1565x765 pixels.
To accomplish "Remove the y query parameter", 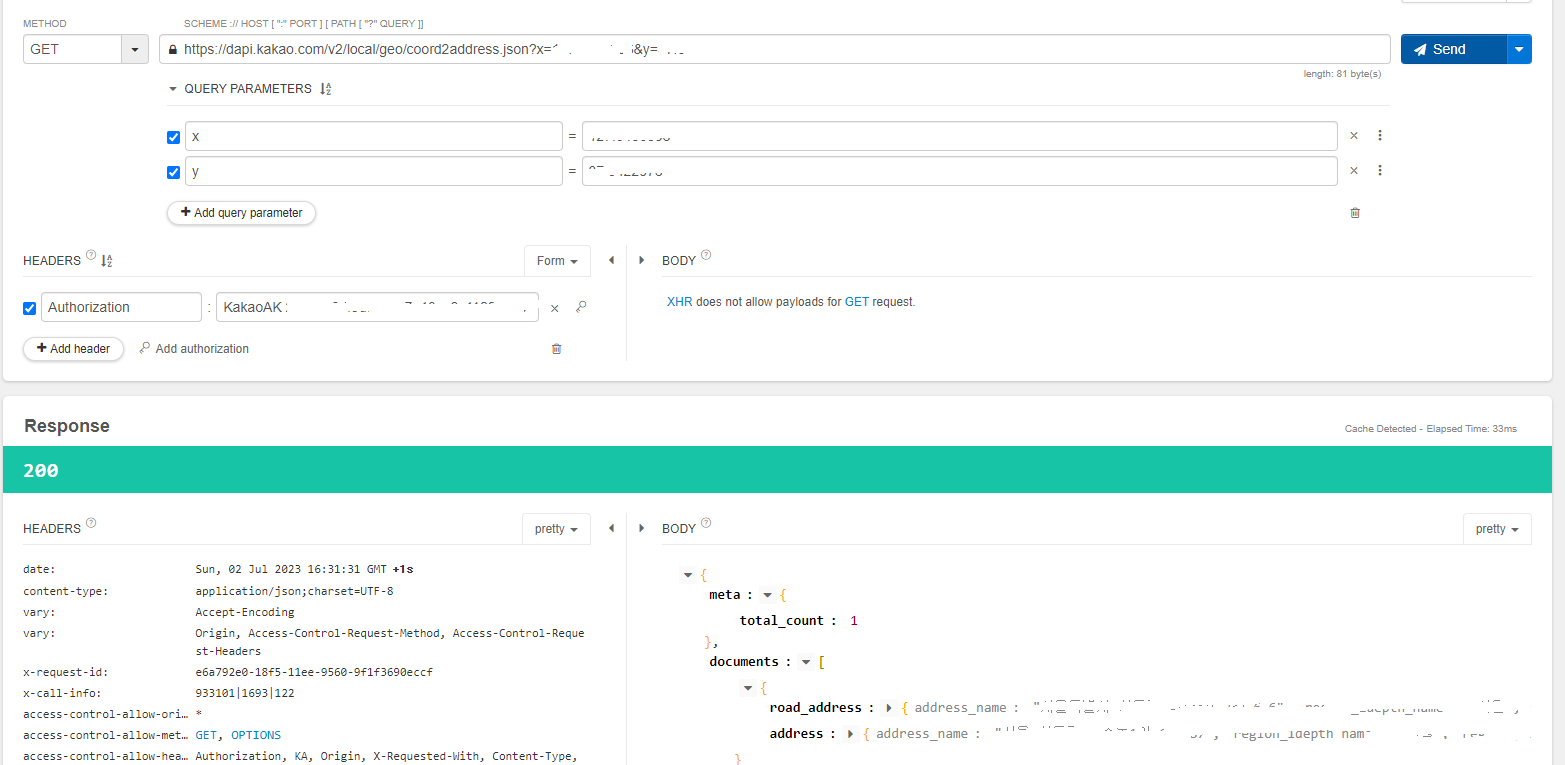I will [1354, 171].
